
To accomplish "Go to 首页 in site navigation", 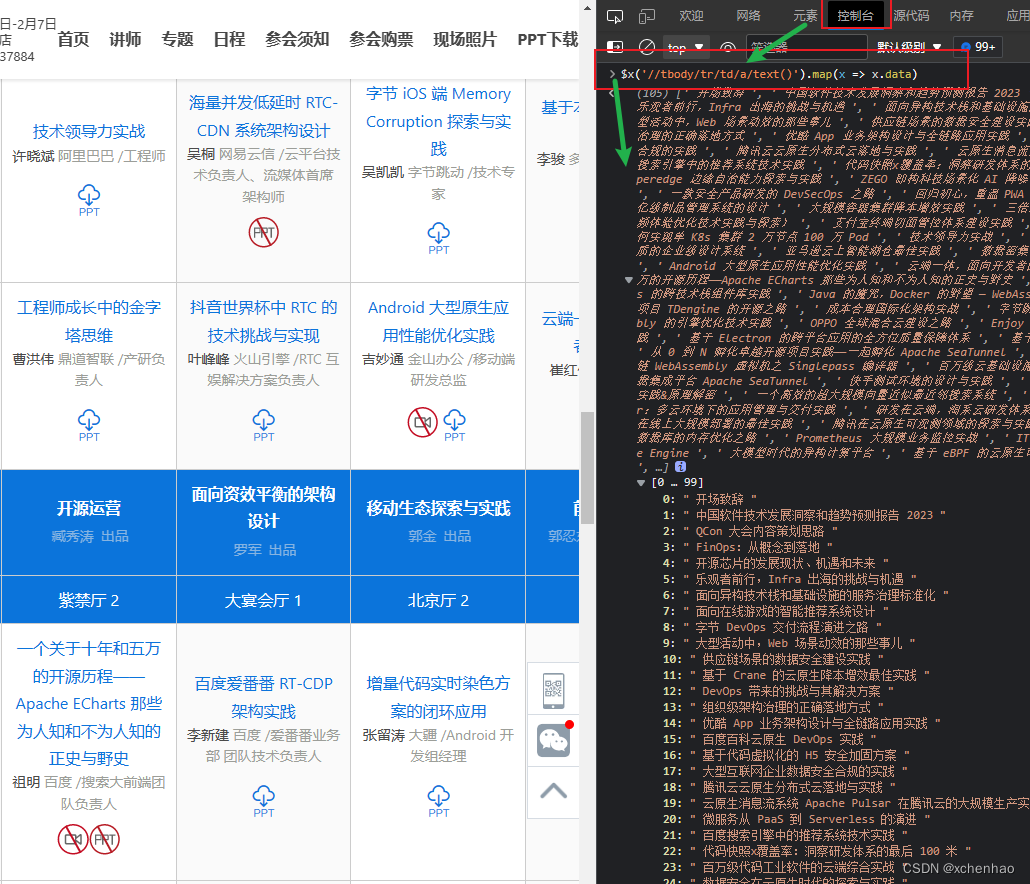I will tap(73, 39).
